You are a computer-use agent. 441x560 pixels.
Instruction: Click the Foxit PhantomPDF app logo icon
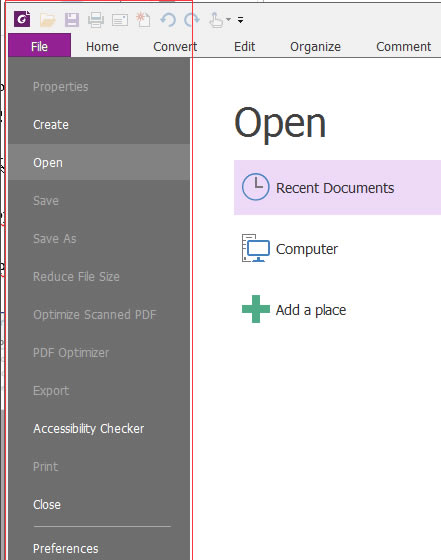point(22,19)
